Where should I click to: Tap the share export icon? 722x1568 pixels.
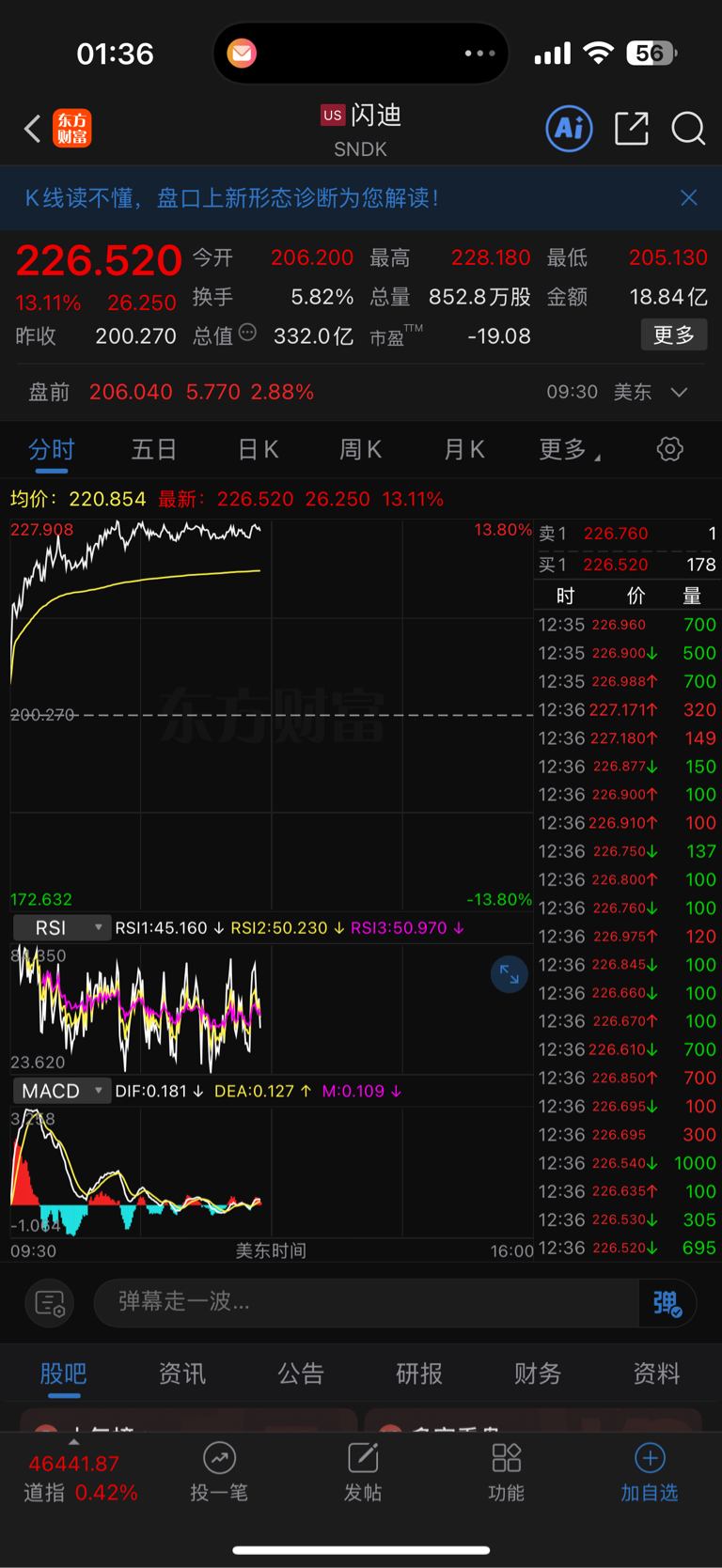pyautogui.click(x=632, y=128)
